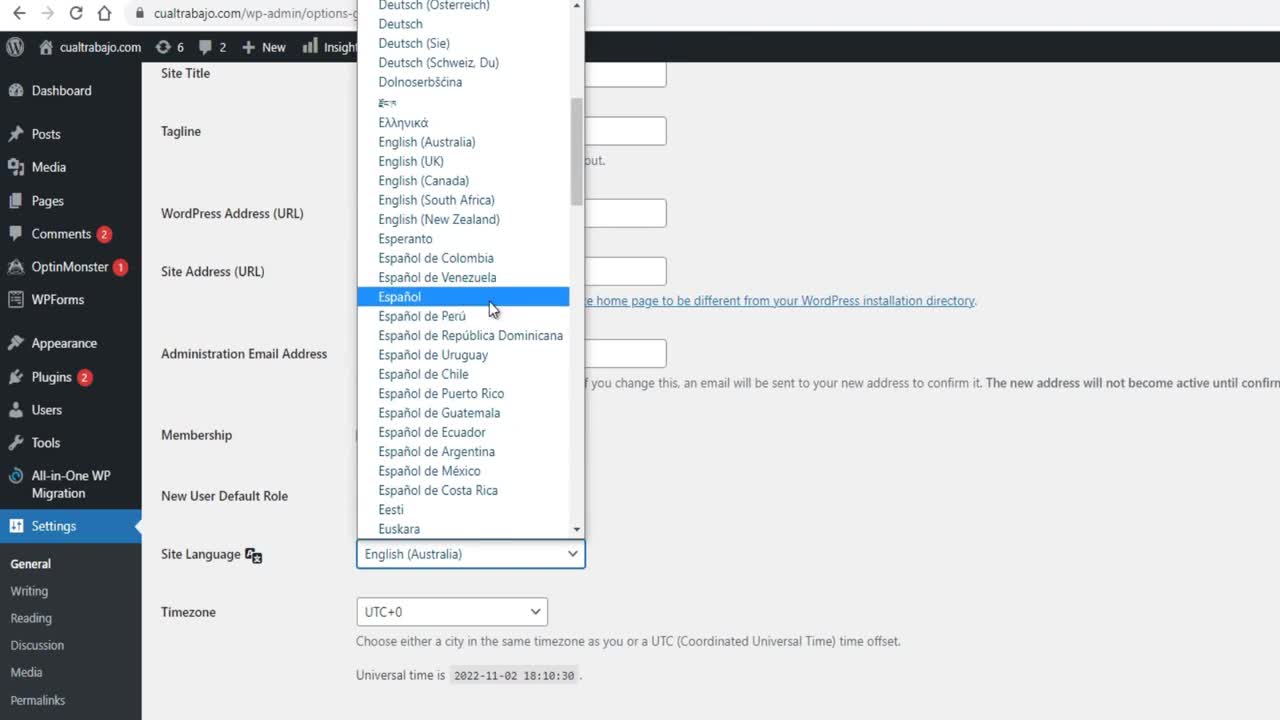Open the comments bubble showing 2
The image size is (1280, 720).
tap(212, 47)
